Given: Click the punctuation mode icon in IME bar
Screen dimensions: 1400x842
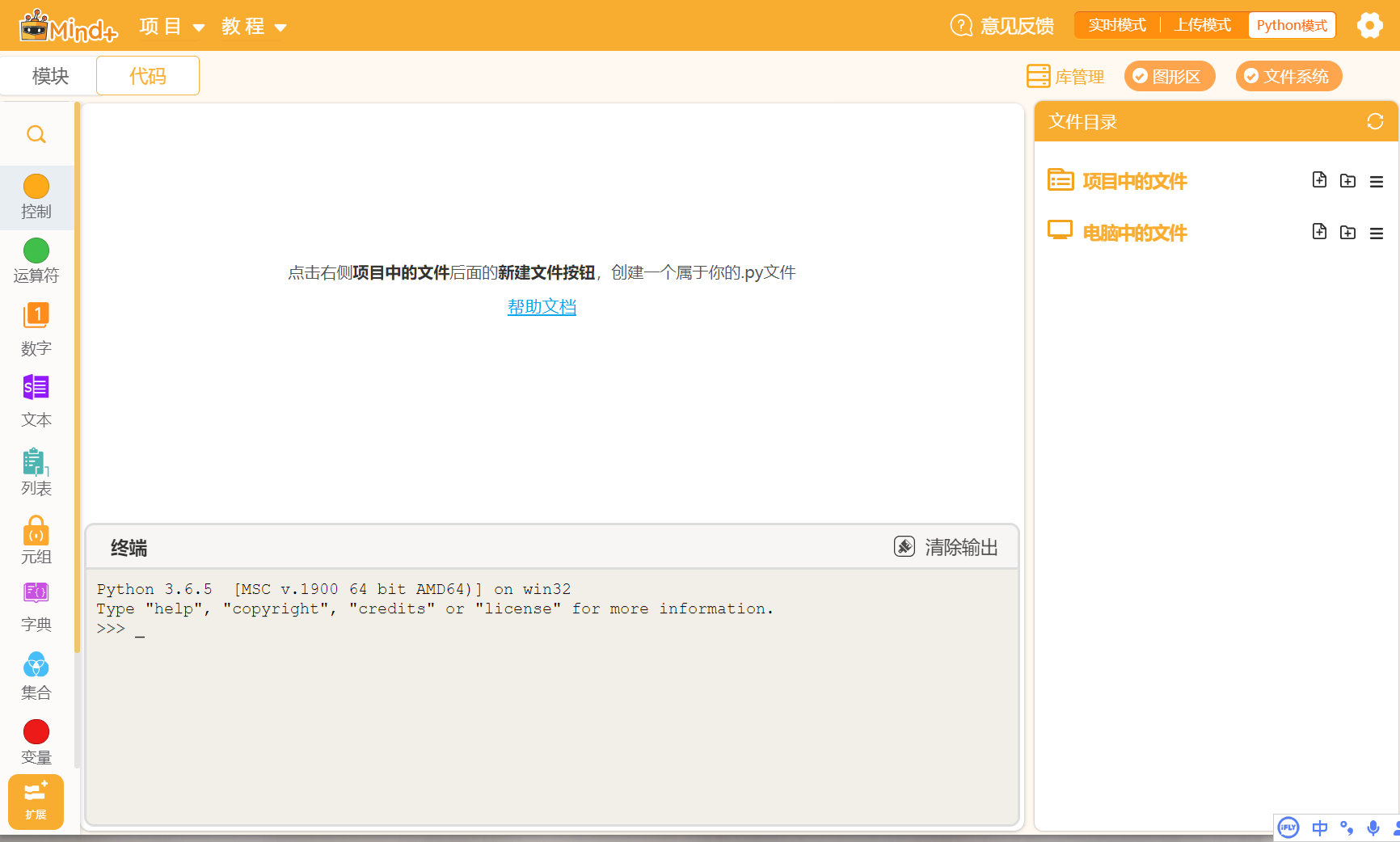Looking at the screenshot, I should click(x=1347, y=828).
